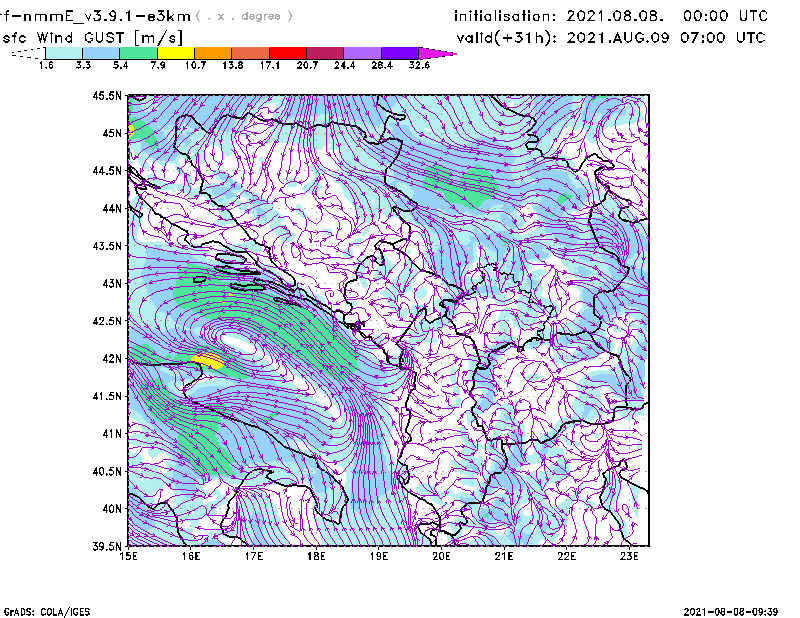Click the 17E longitude label

254,556
